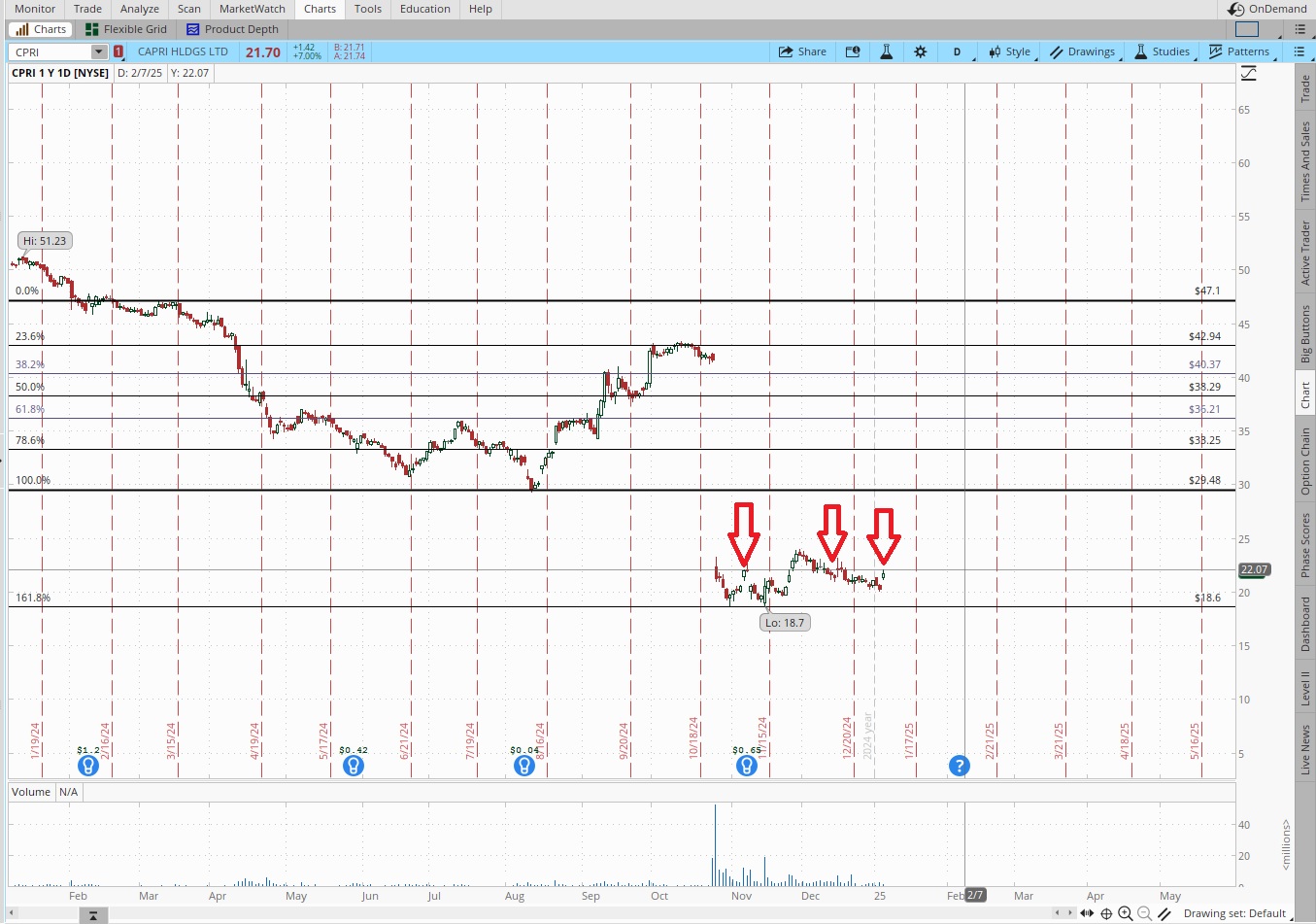Open the Share menu

click(802, 51)
